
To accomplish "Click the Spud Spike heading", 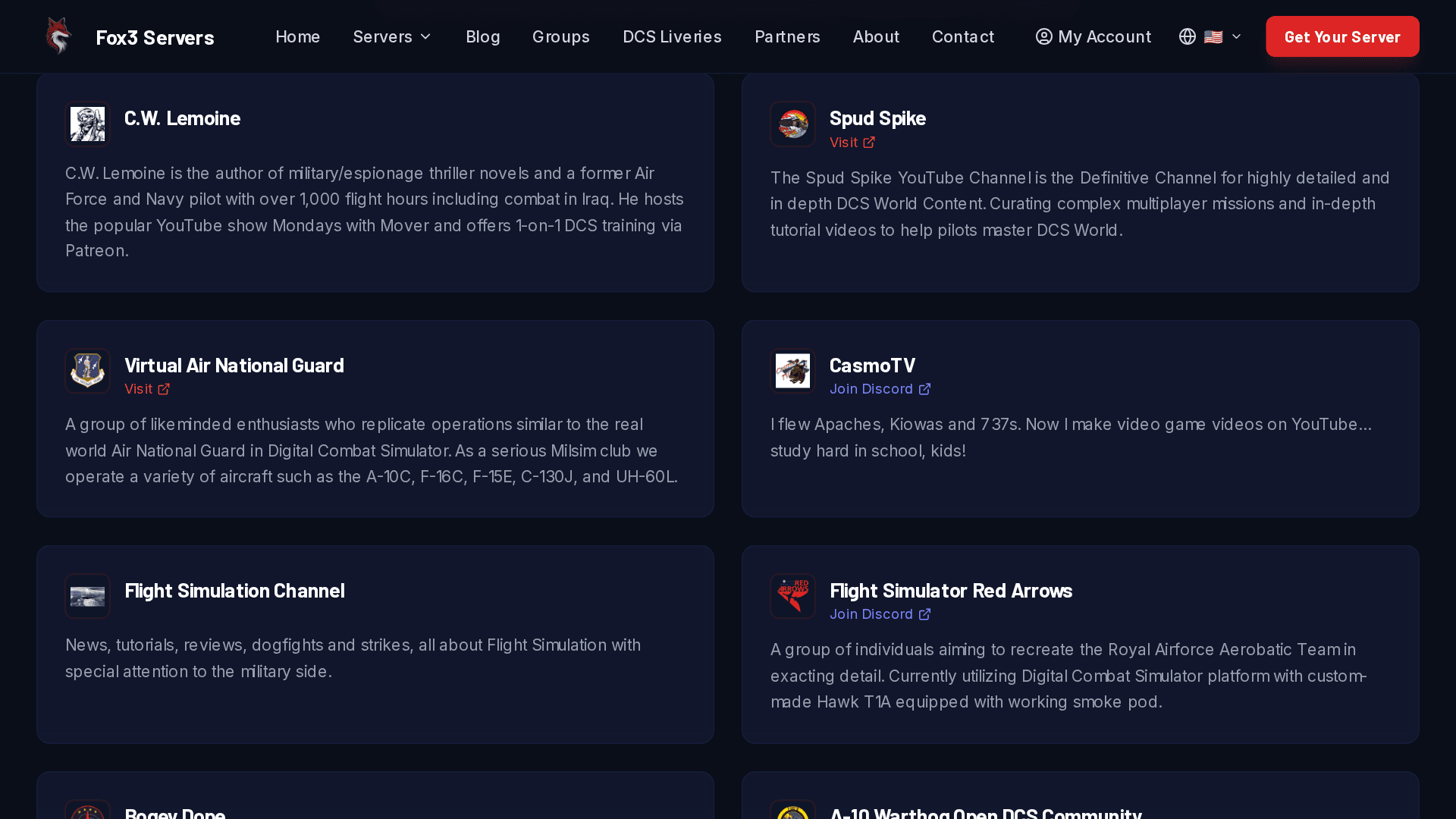I will (877, 118).
